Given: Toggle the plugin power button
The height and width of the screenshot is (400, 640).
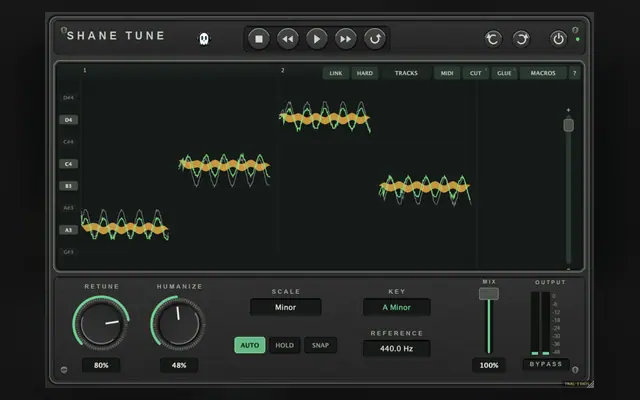Looking at the screenshot, I should tap(558, 39).
